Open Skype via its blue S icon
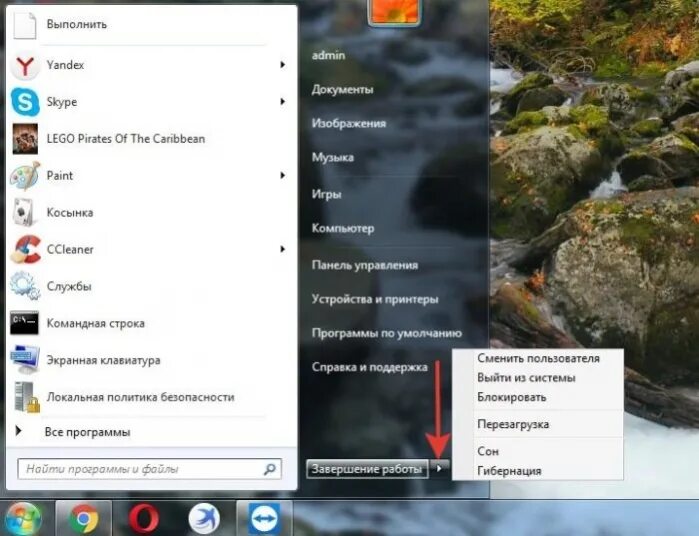The height and width of the screenshot is (536, 699). click(25, 102)
